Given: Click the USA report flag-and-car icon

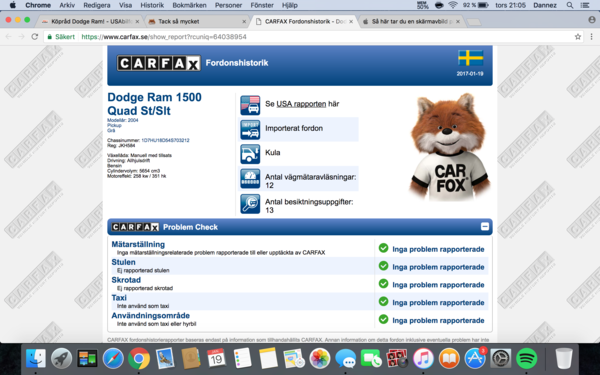Looking at the screenshot, I should [x=250, y=105].
